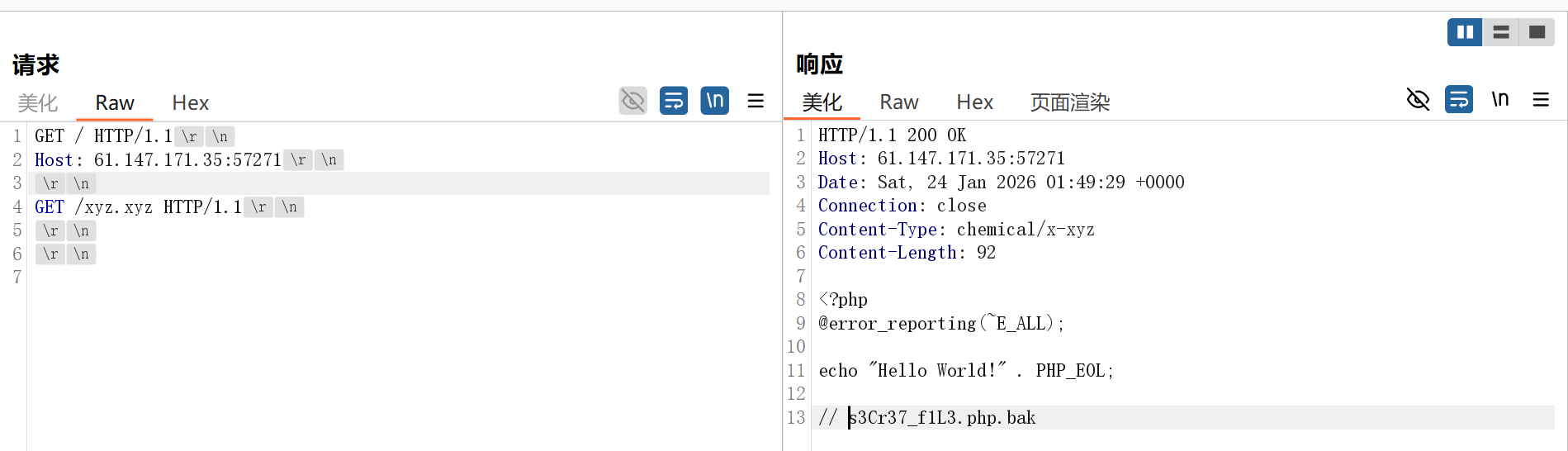Click the 'GET /xyz.xyz HTTP/1.1' line
Image resolution: width=1568 pixels, height=451 pixels.
click(138, 207)
